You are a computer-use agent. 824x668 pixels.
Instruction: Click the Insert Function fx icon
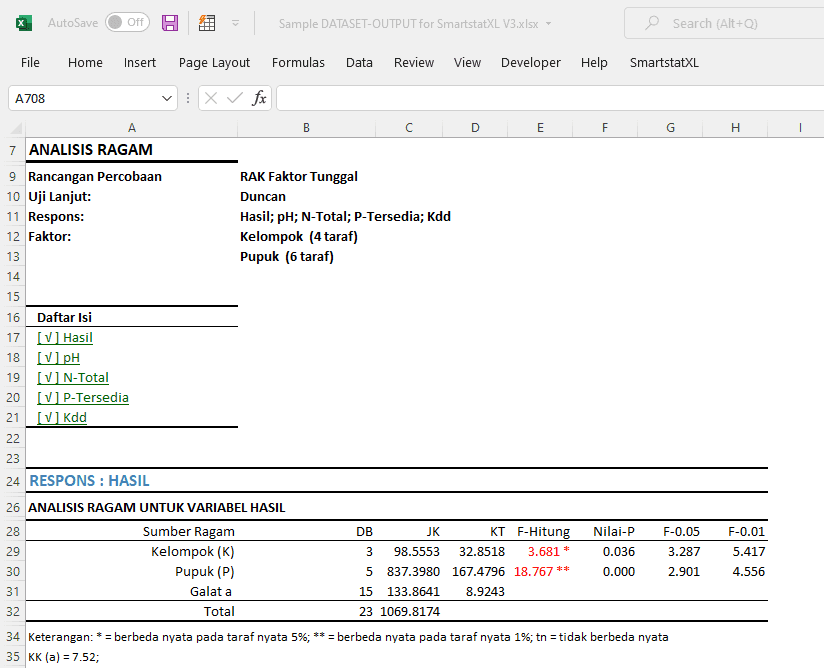point(259,98)
